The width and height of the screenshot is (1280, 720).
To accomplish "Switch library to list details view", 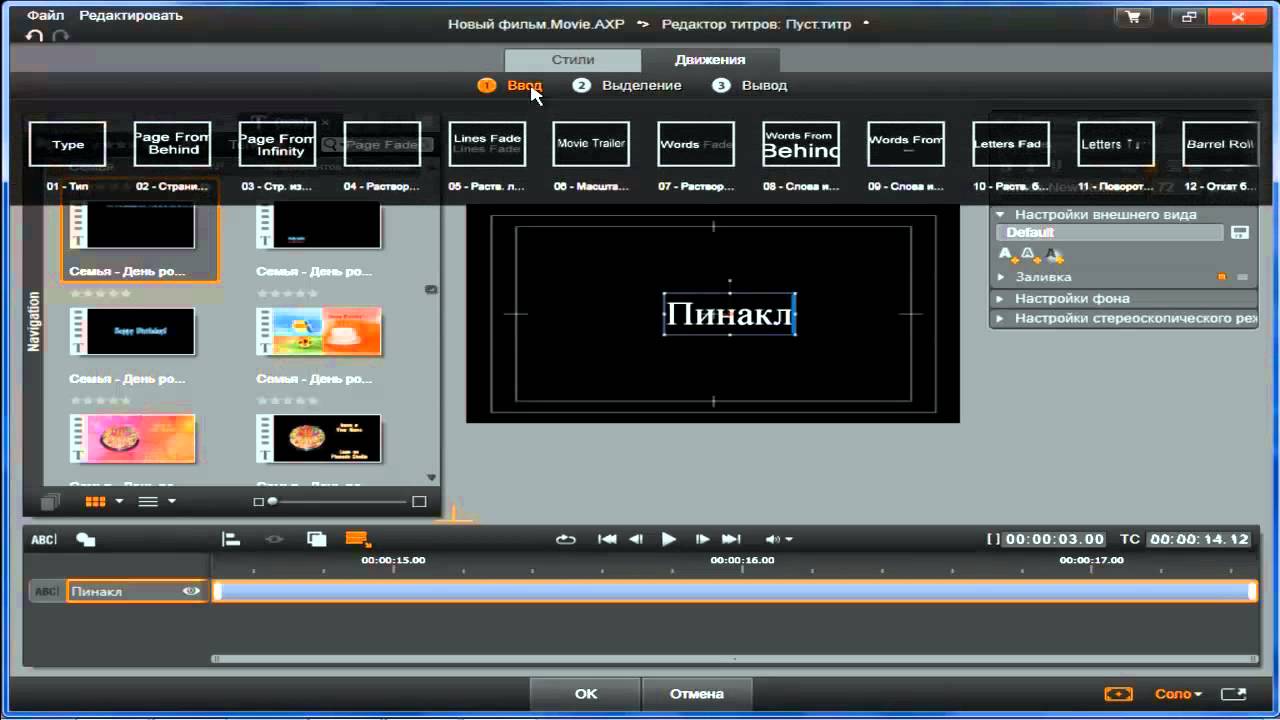I will point(148,501).
